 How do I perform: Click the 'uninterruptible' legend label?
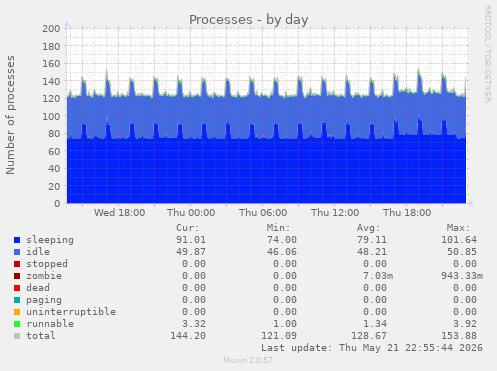(71, 312)
